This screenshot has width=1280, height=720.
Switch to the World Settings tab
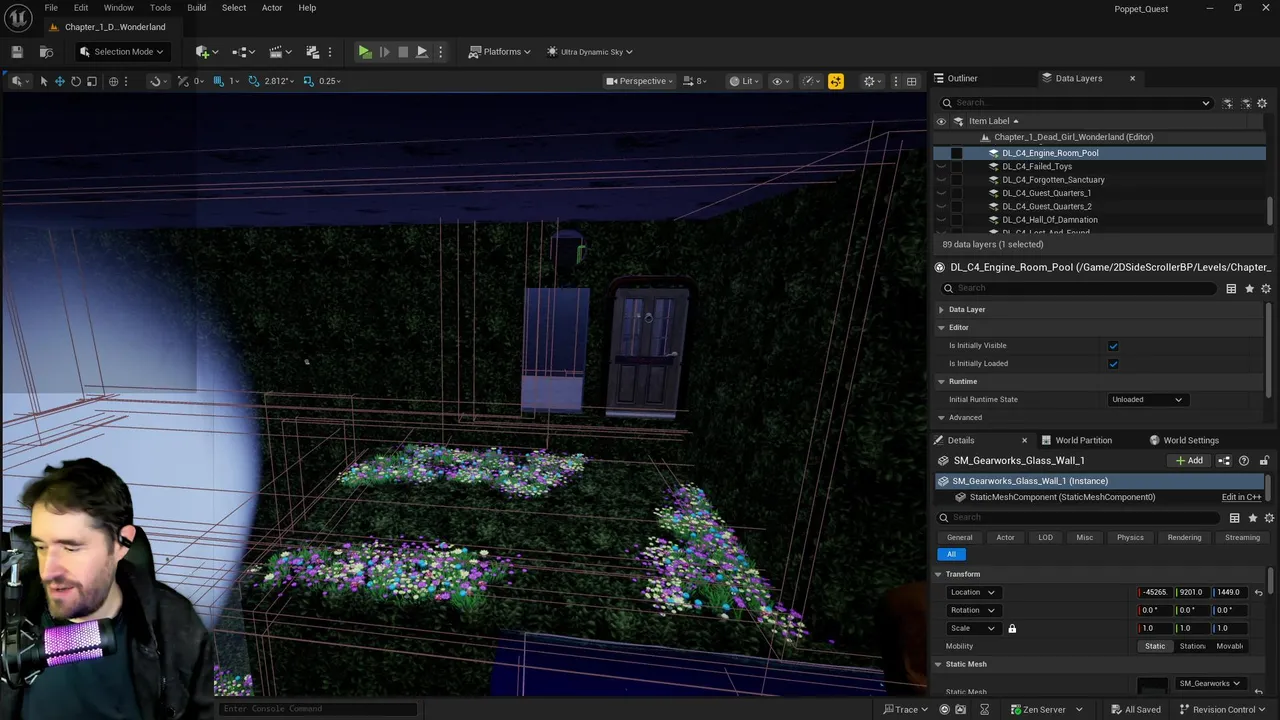click(1184, 440)
